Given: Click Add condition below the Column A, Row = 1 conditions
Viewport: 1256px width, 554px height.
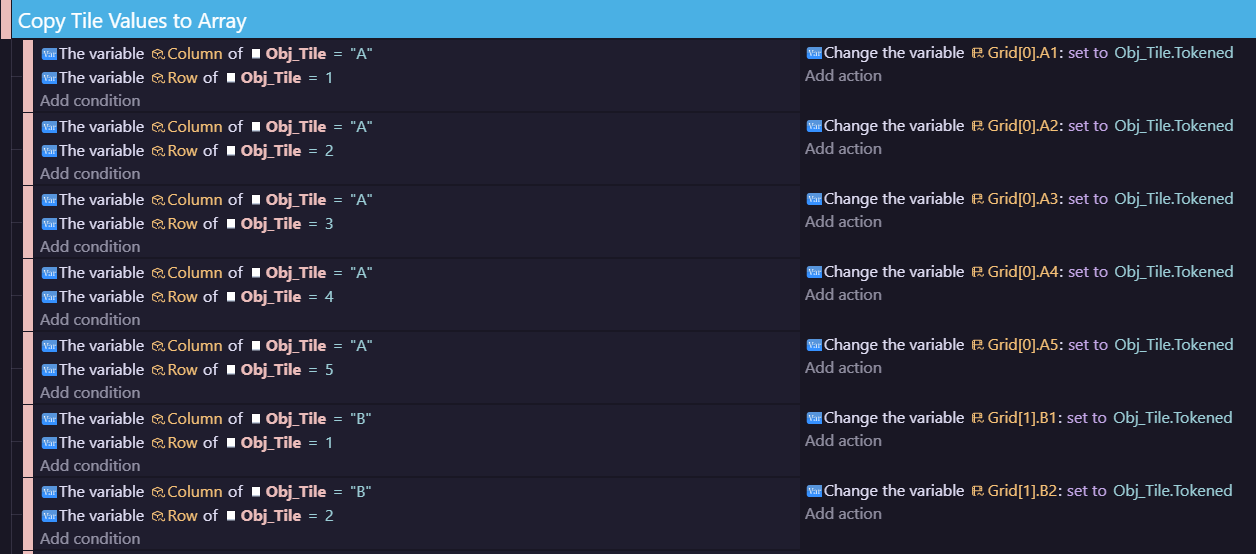Looking at the screenshot, I should [x=90, y=100].
